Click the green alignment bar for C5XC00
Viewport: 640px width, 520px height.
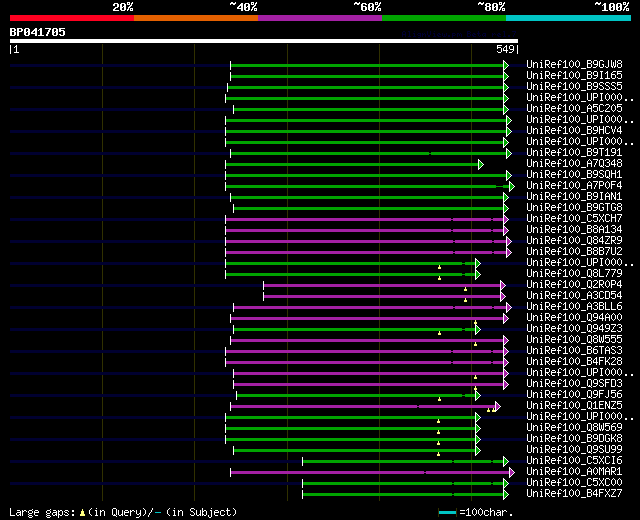pyautogui.click(x=403, y=484)
